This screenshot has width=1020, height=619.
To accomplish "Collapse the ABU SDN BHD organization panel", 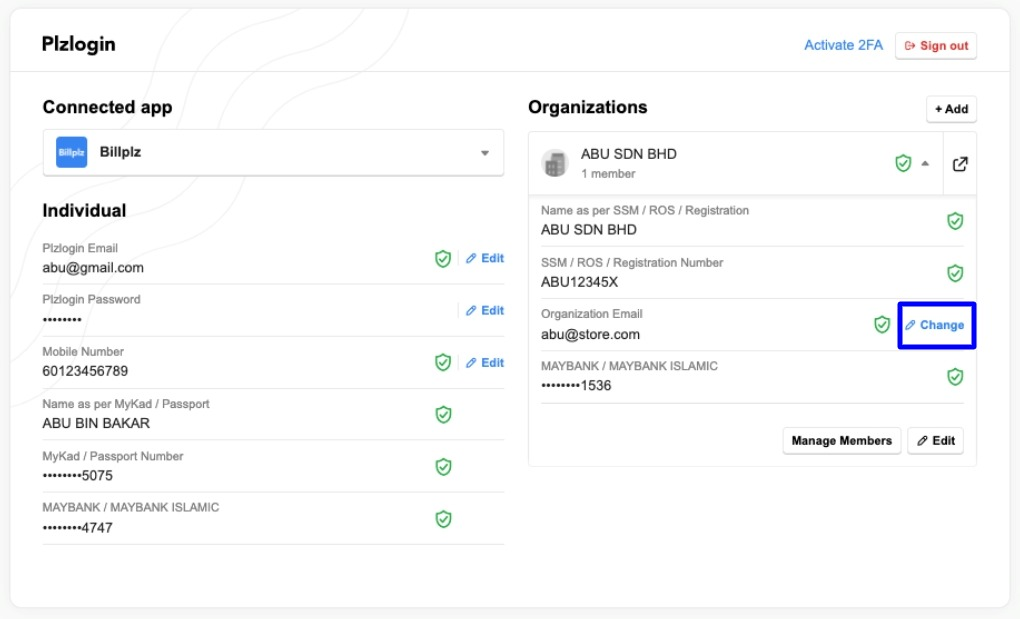I will click(x=925, y=164).
